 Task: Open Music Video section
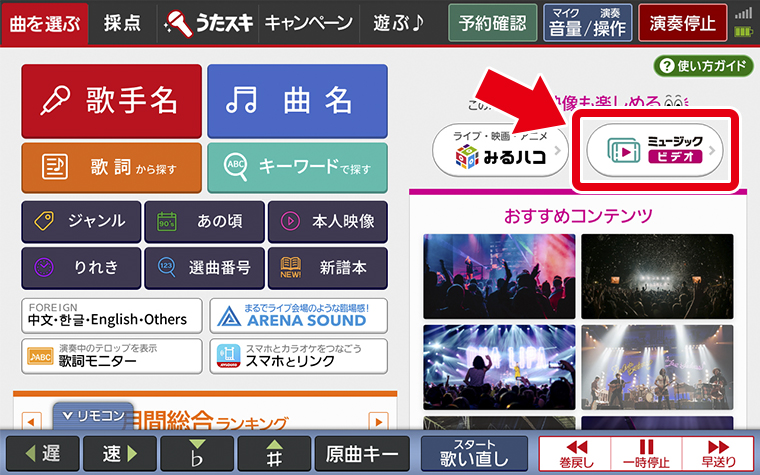point(655,150)
